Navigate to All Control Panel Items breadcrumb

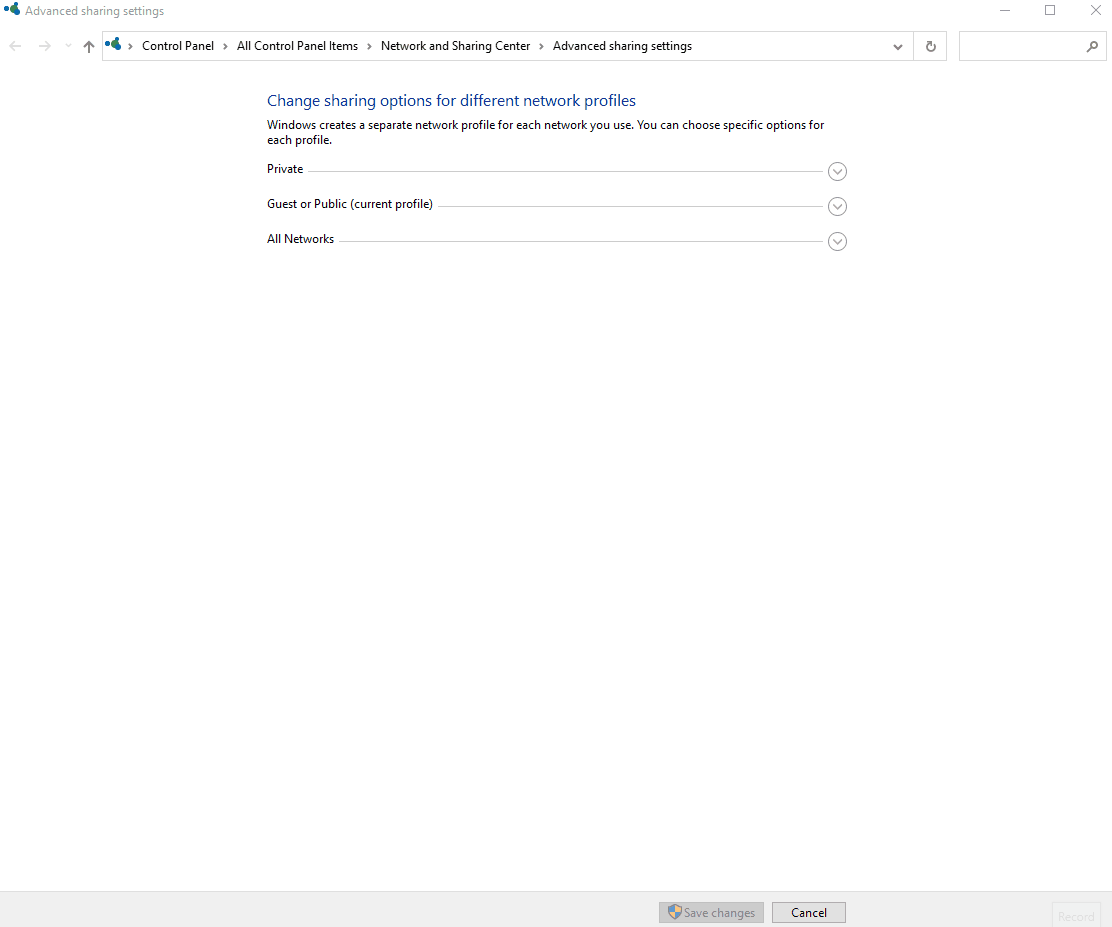click(x=297, y=46)
